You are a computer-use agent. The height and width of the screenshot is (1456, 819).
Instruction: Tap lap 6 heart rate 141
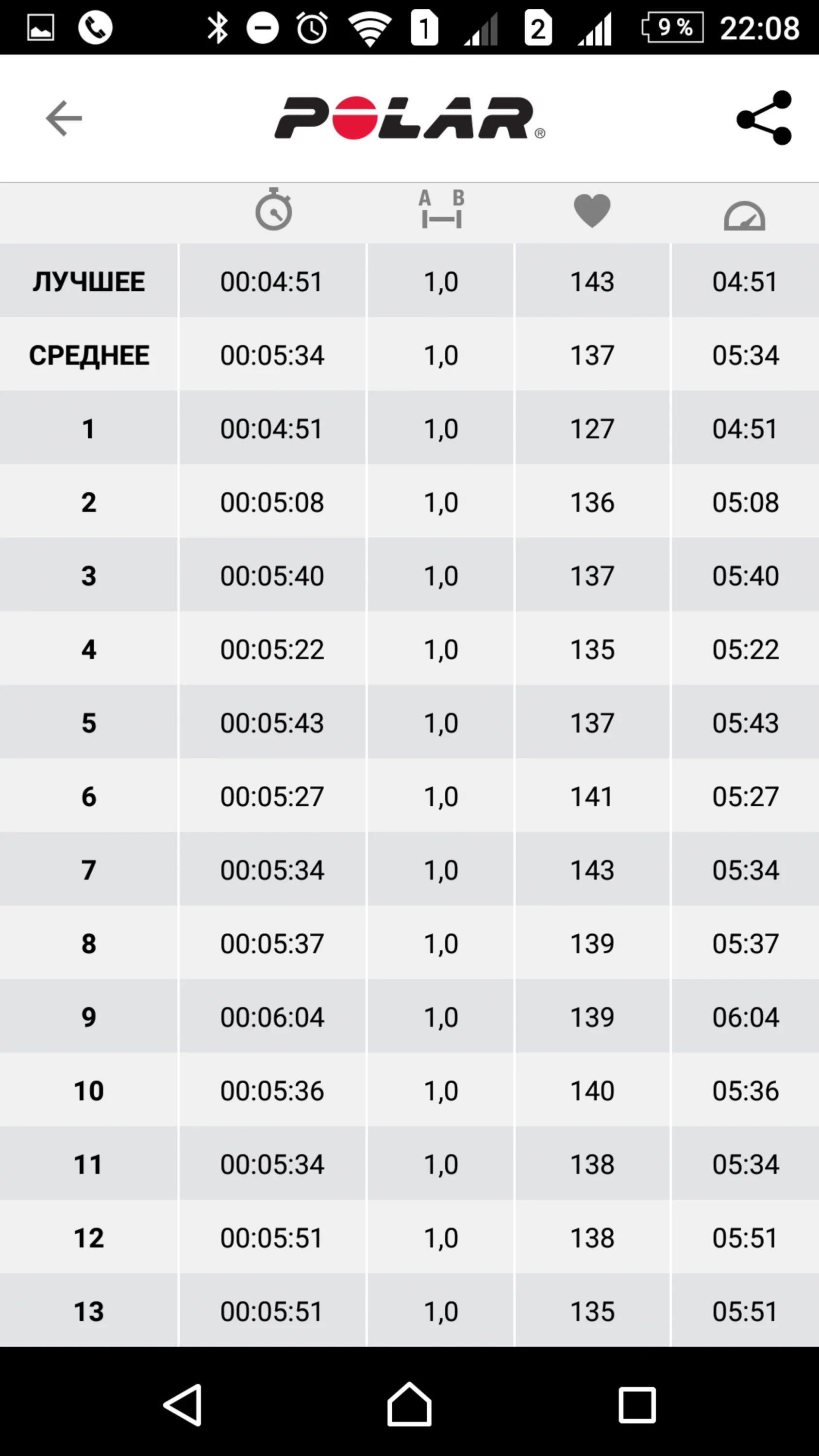[592, 796]
